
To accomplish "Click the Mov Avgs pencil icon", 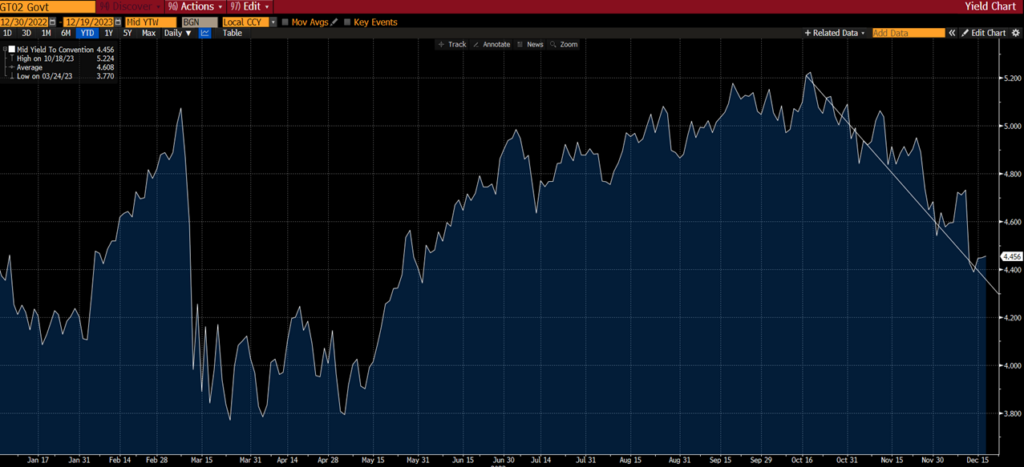I will click(x=336, y=21).
